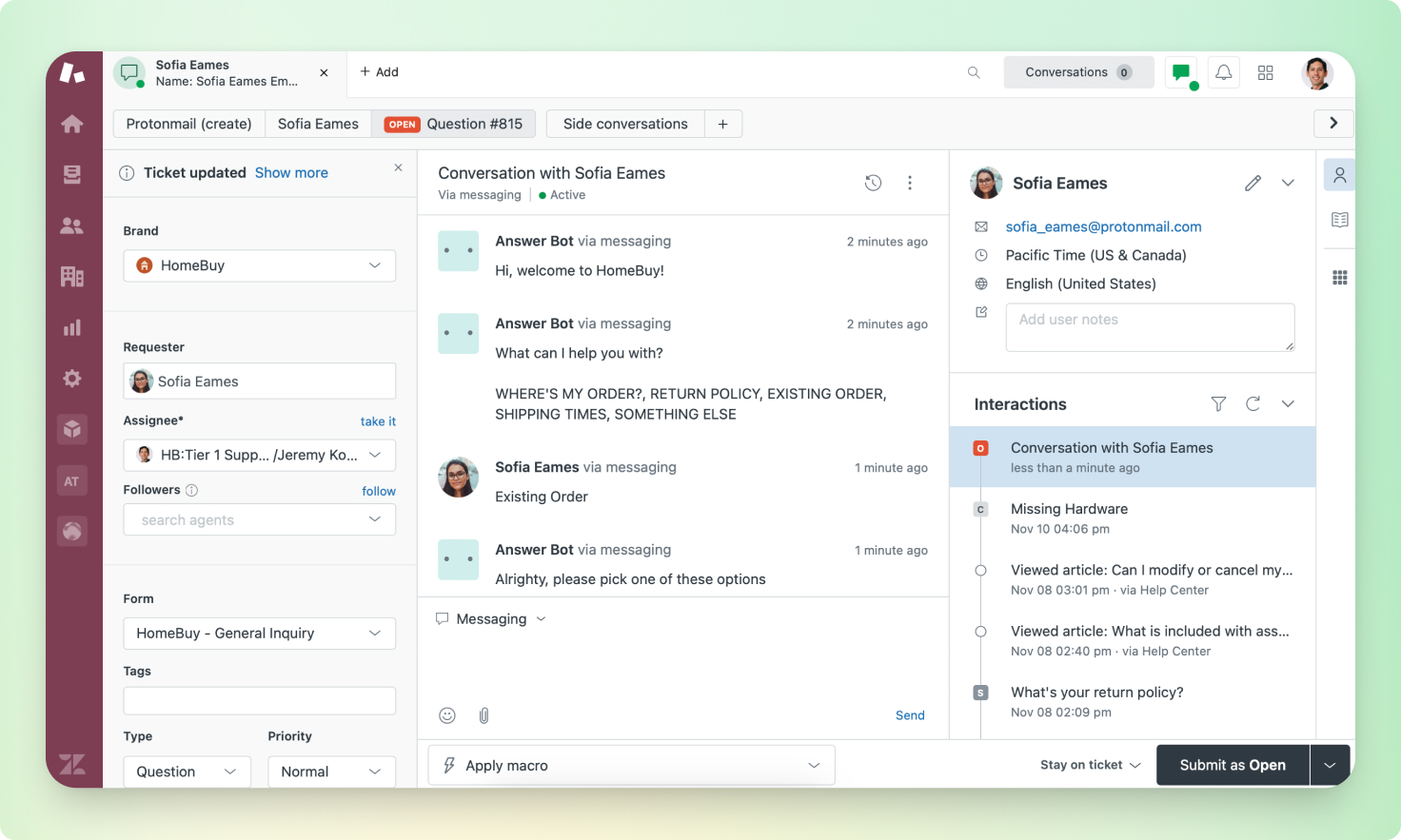This screenshot has height=840, width=1401.
Task: Click the 'take it' assignee link
Action: tap(378, 421)
